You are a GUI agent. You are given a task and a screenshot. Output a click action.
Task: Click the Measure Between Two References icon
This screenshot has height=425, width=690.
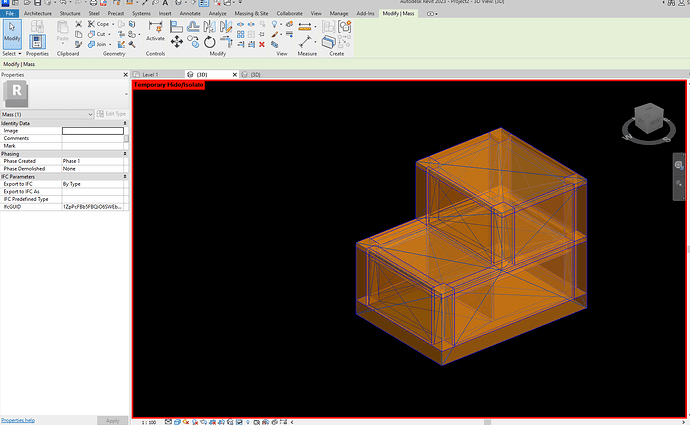pyautogui.click(x=305, y=42)
